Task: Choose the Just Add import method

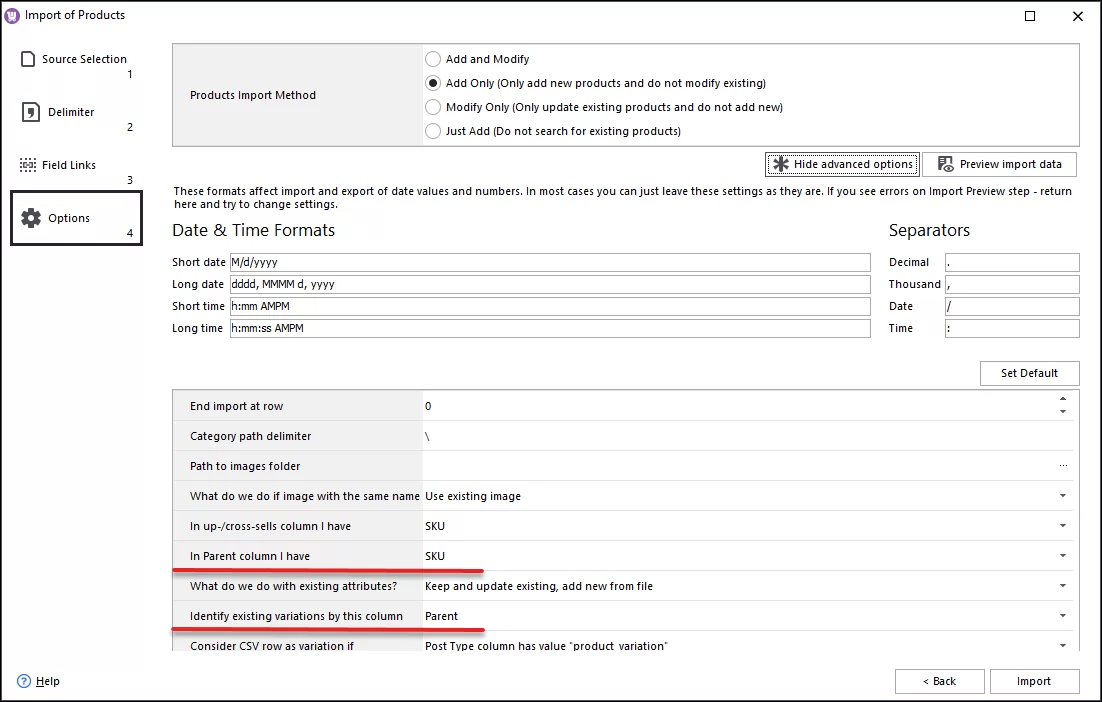Action: [432, 131]
